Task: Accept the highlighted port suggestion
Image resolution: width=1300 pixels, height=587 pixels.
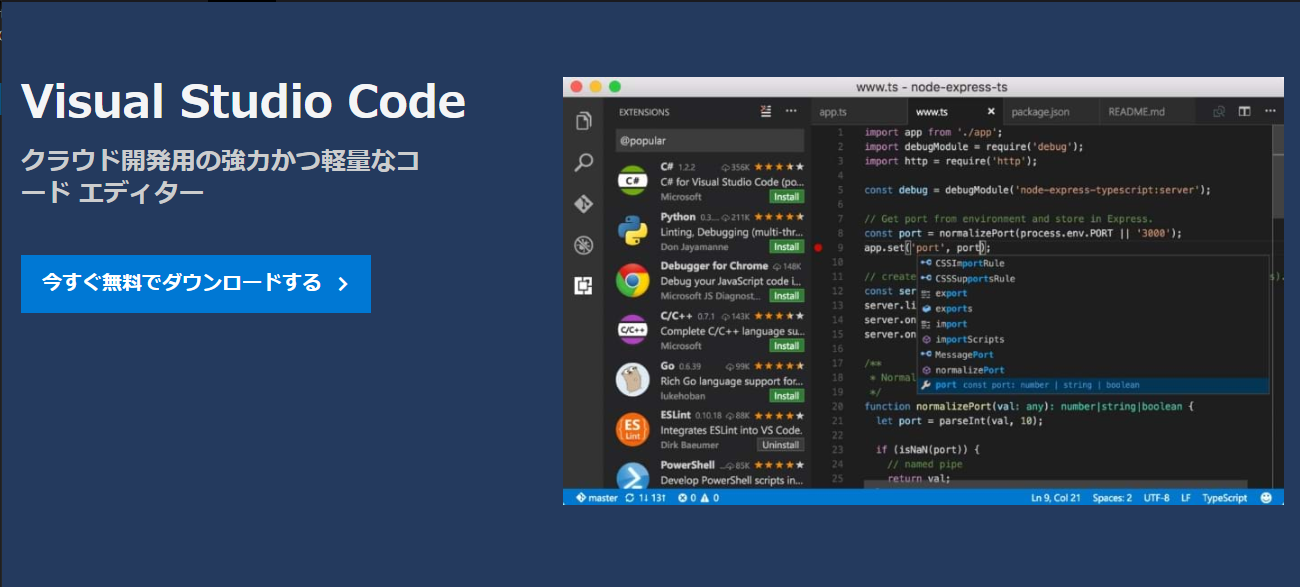Action: 1093,385
